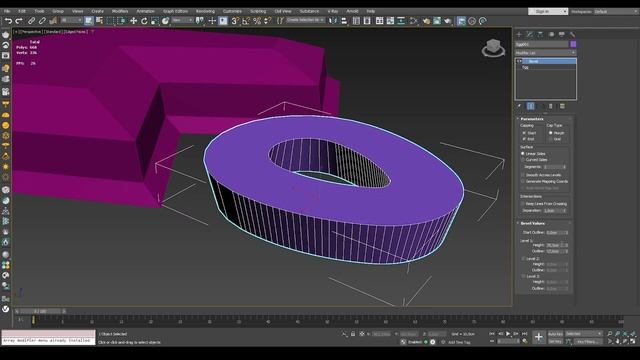Click the Auto Key button
Screen dimensions: 640x360
[x=555, y=334]
